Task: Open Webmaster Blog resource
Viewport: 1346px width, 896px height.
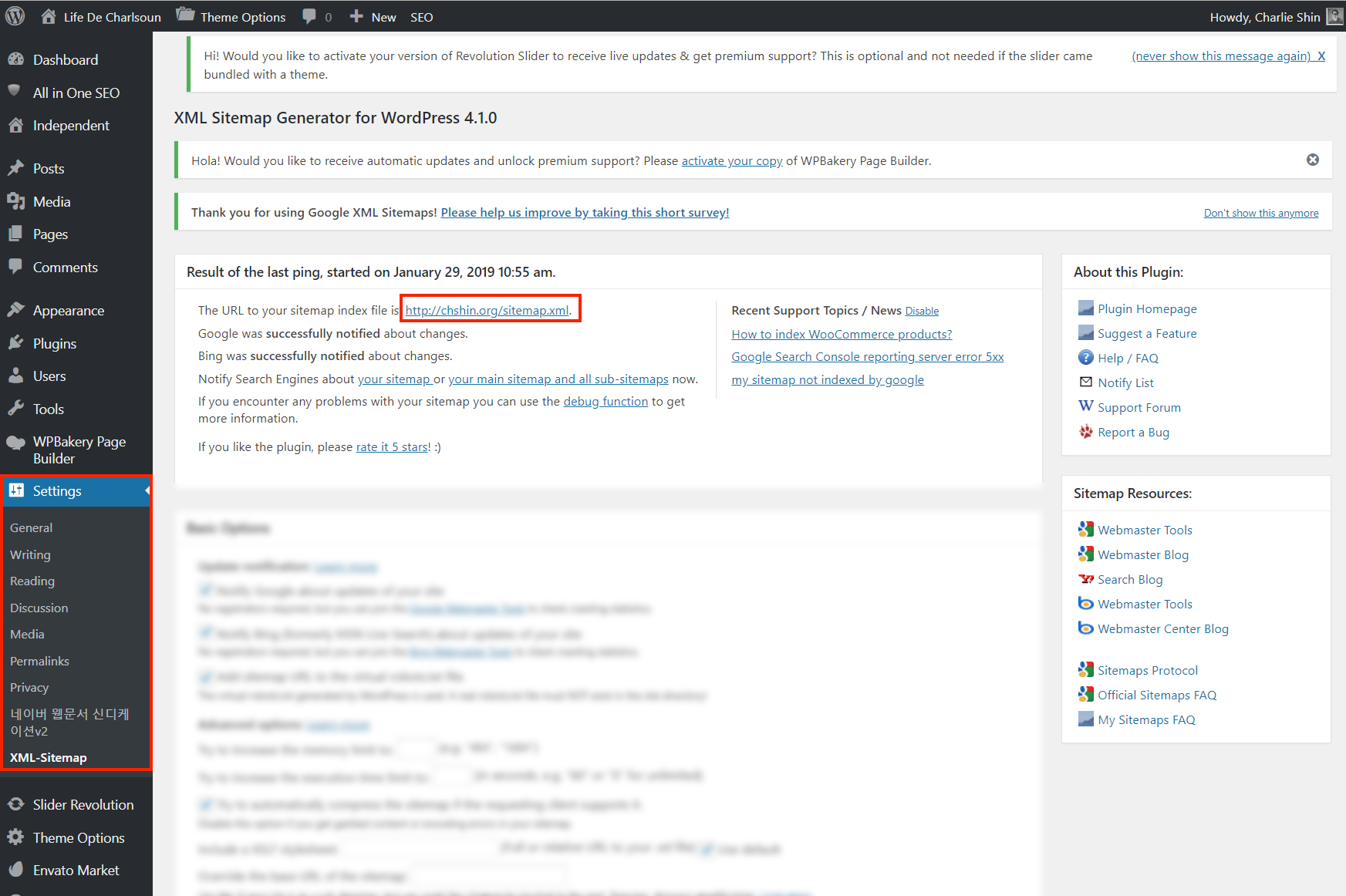Action: pyautogui.click(x=1143, y=554)
